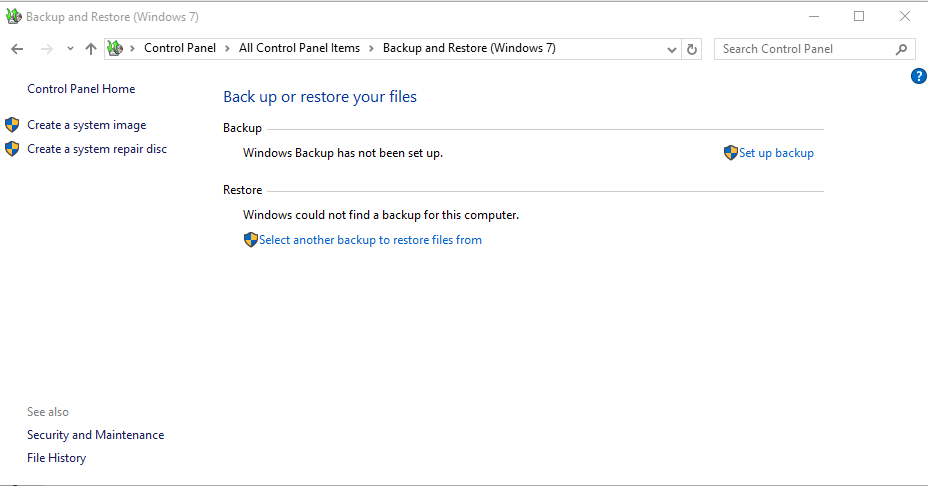Viewport: 928px width, 486px height.
Task: Click Set up backup link
Action: [776, 153]
